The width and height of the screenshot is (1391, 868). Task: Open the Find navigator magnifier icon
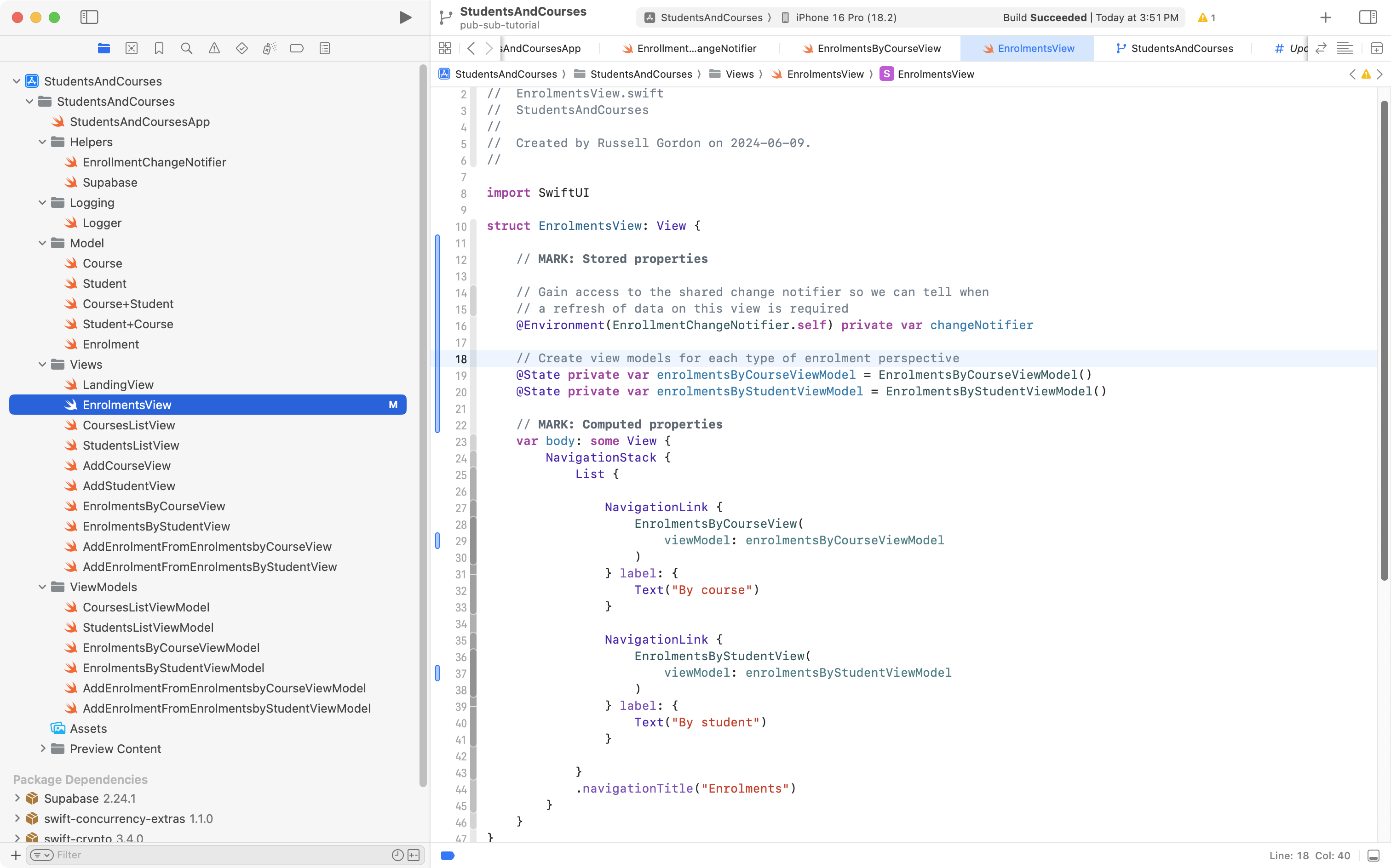pyautogui.click(x=187, y=48)
